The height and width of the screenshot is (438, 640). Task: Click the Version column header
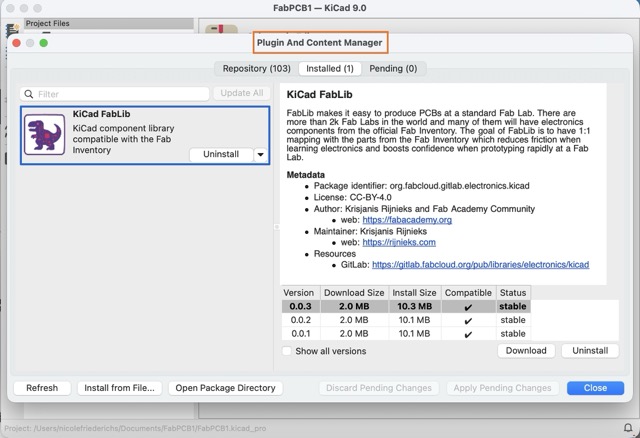click(301, 293)
